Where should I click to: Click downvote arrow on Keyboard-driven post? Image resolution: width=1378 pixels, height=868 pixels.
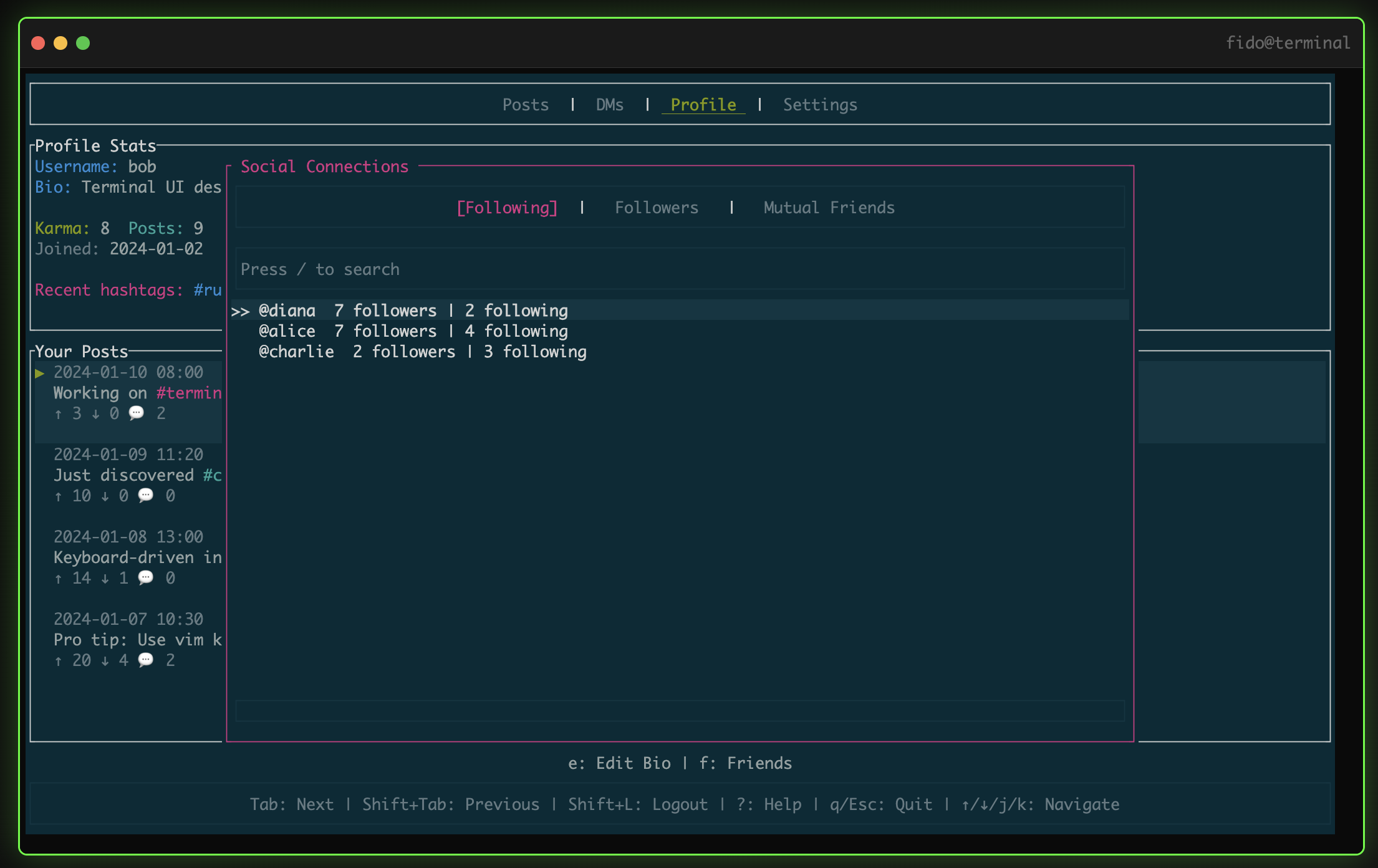(x=105, y=579)
